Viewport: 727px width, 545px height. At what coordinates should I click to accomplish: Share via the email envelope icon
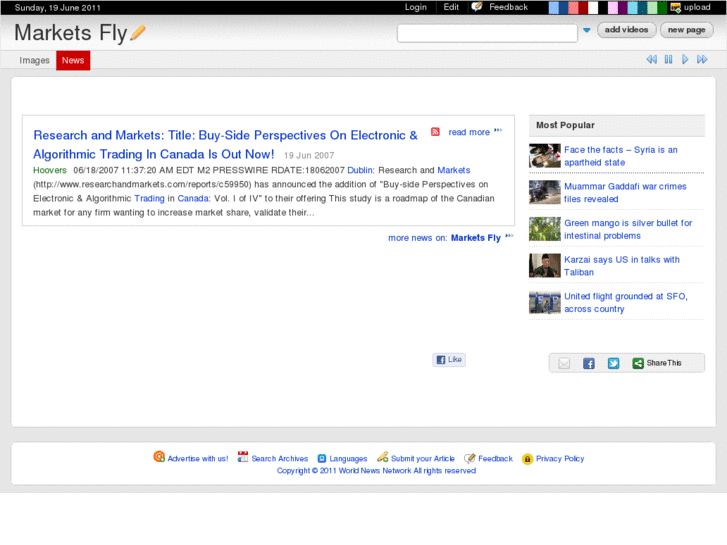pos(564,363)
